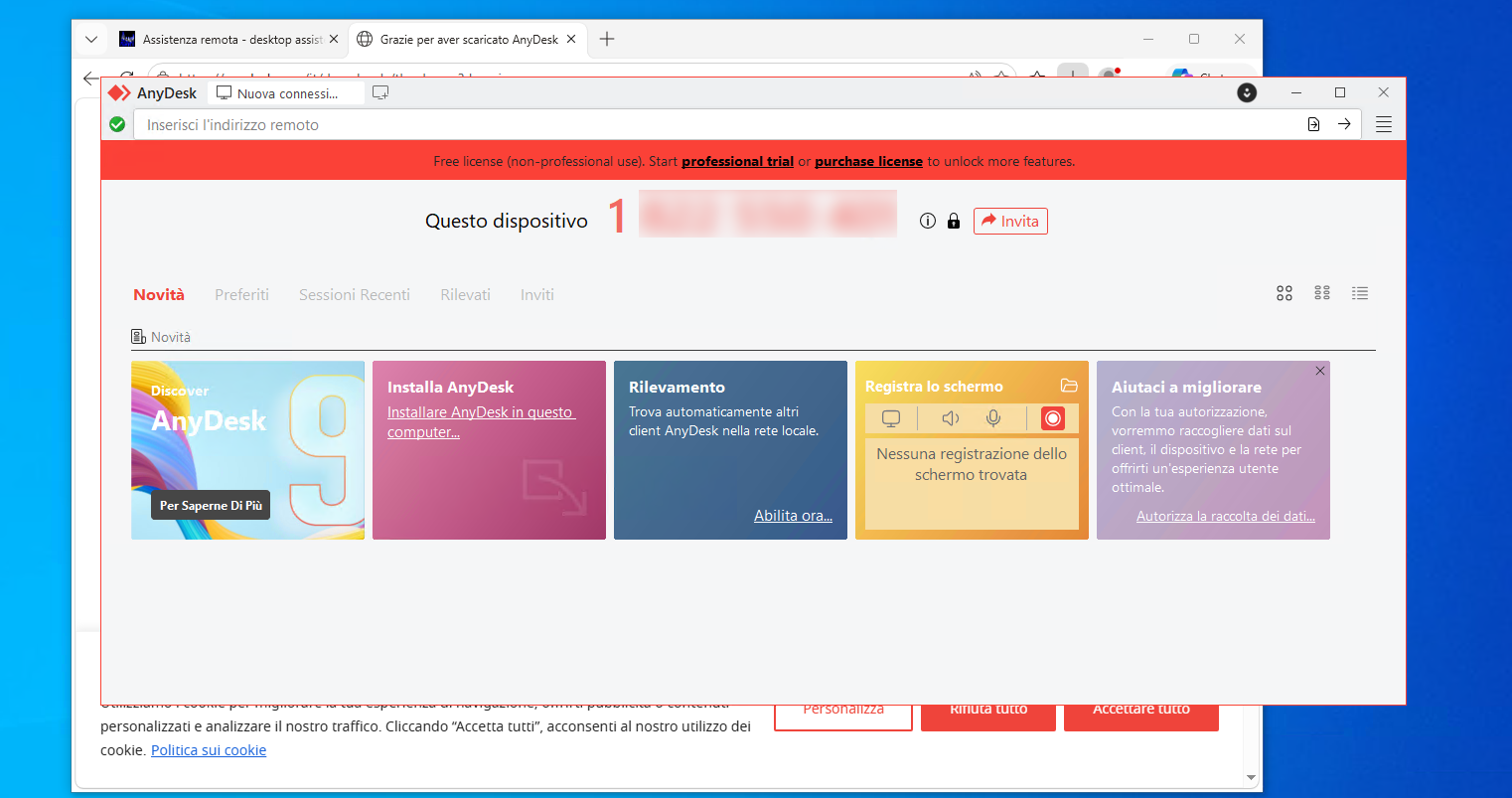The image size is (1512, 798).
Task: Click the Novità section label with news icon
Action: 161,337
